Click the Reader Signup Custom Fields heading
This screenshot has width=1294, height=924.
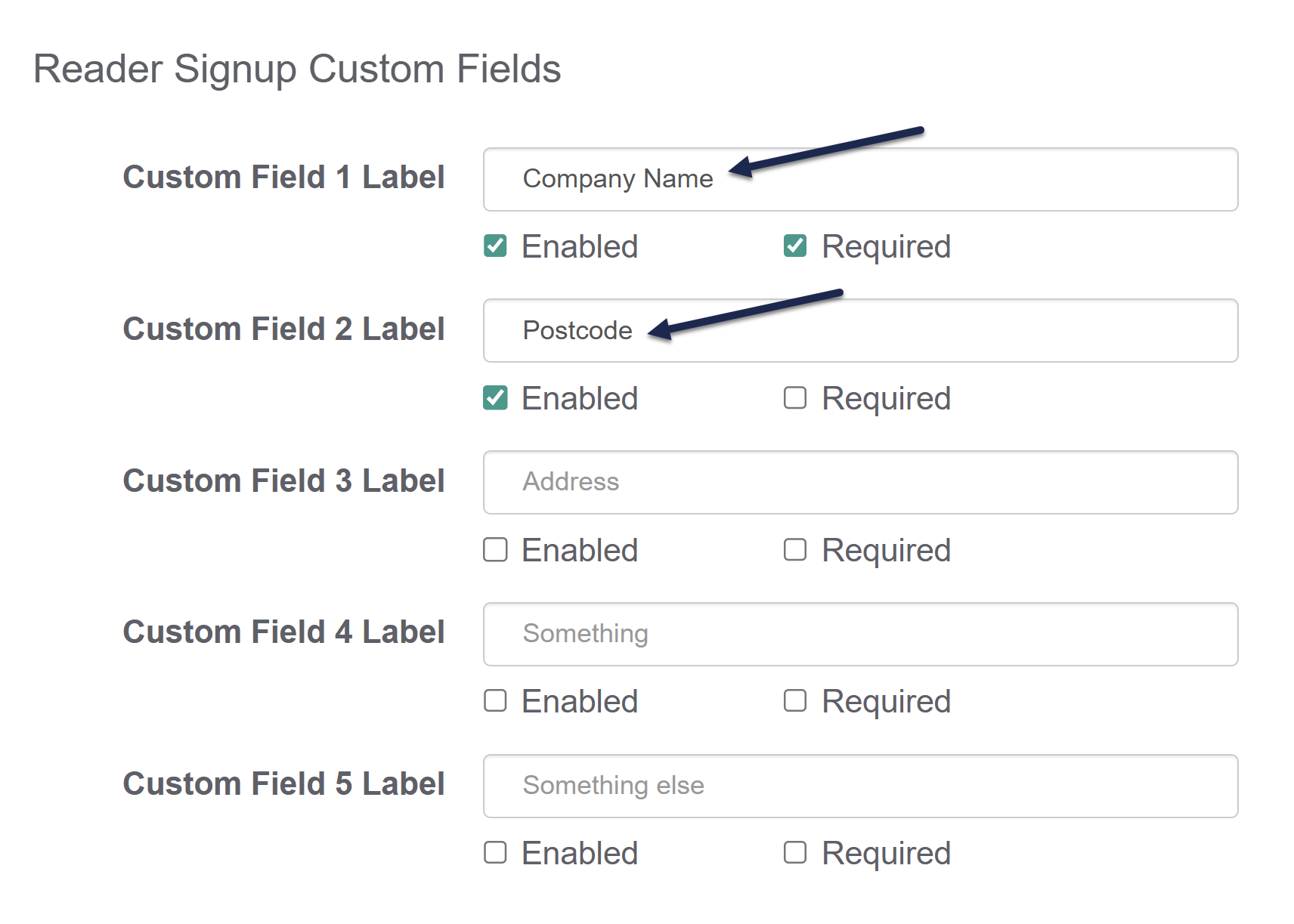[297, 69]
